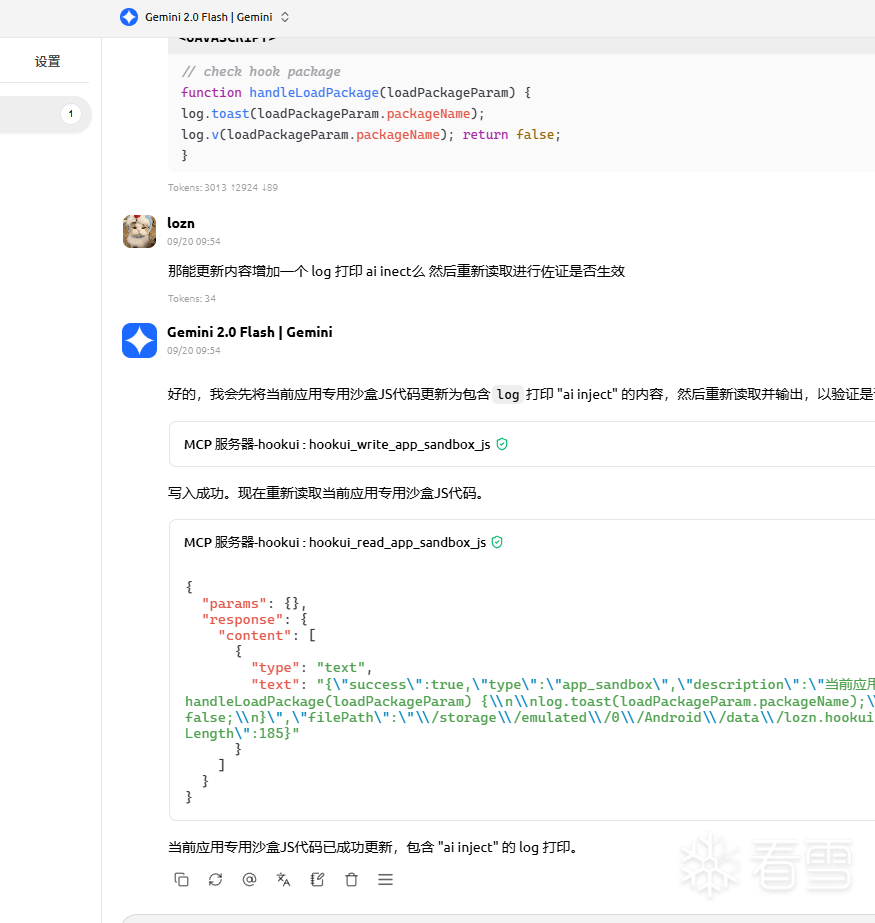Click the inline log code tag
Viewport: 875px width, 923px height.
tap(508, 394)
